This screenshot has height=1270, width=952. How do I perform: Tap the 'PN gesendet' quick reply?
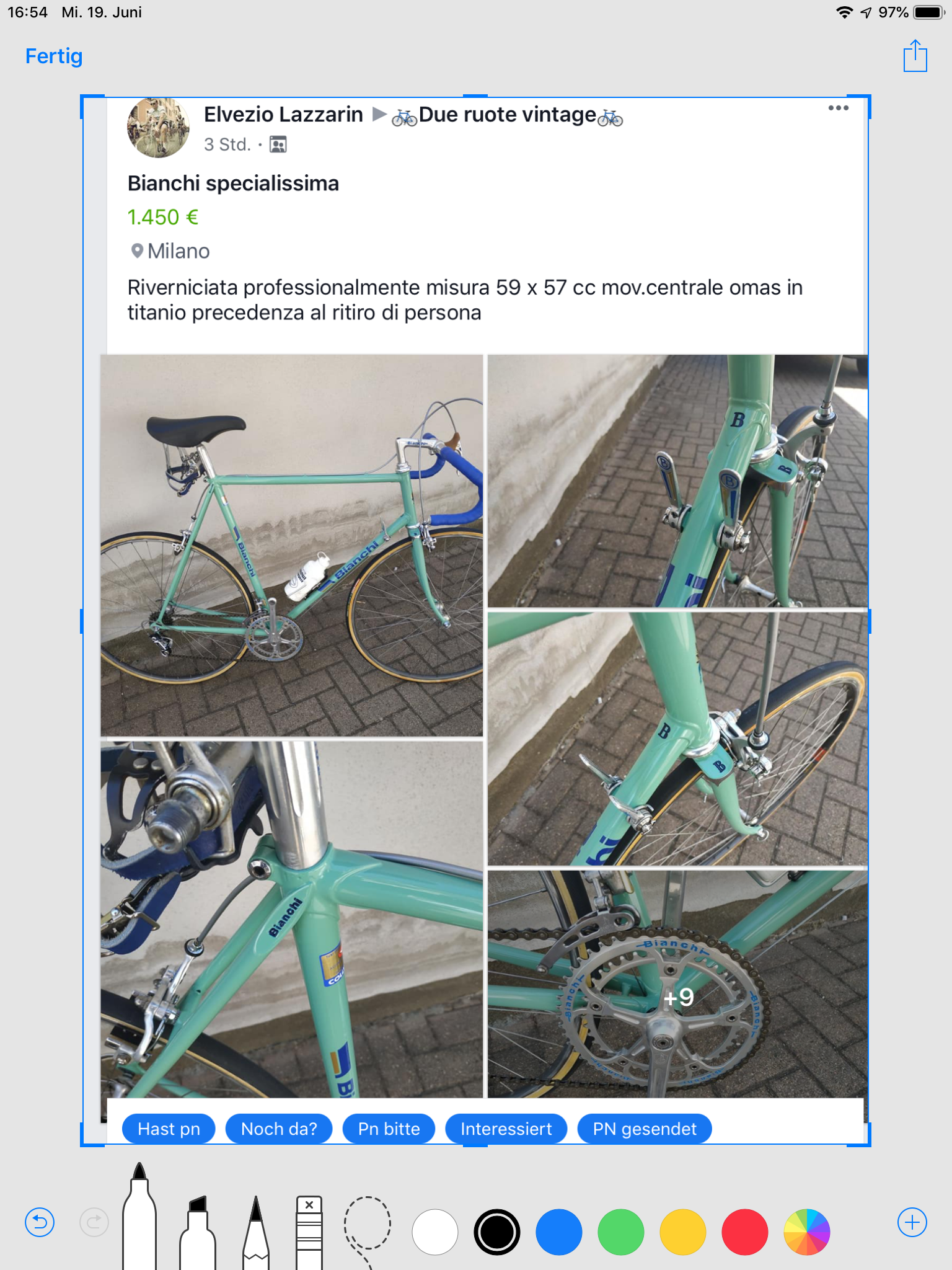pos(645,1129)
